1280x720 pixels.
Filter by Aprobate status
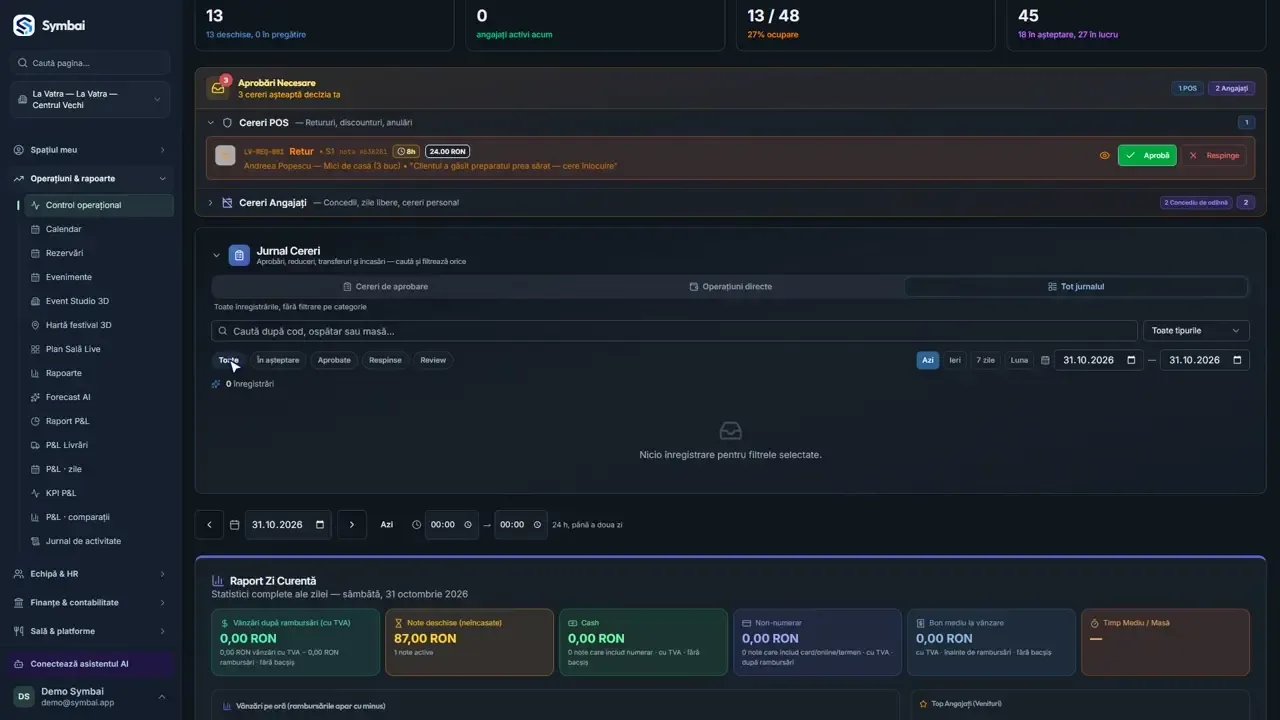334,360
